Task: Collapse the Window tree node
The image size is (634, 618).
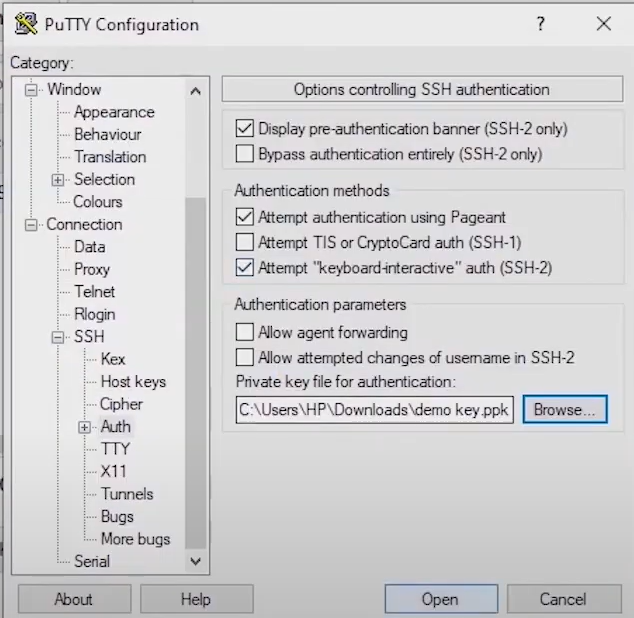Action: (31, 90)
